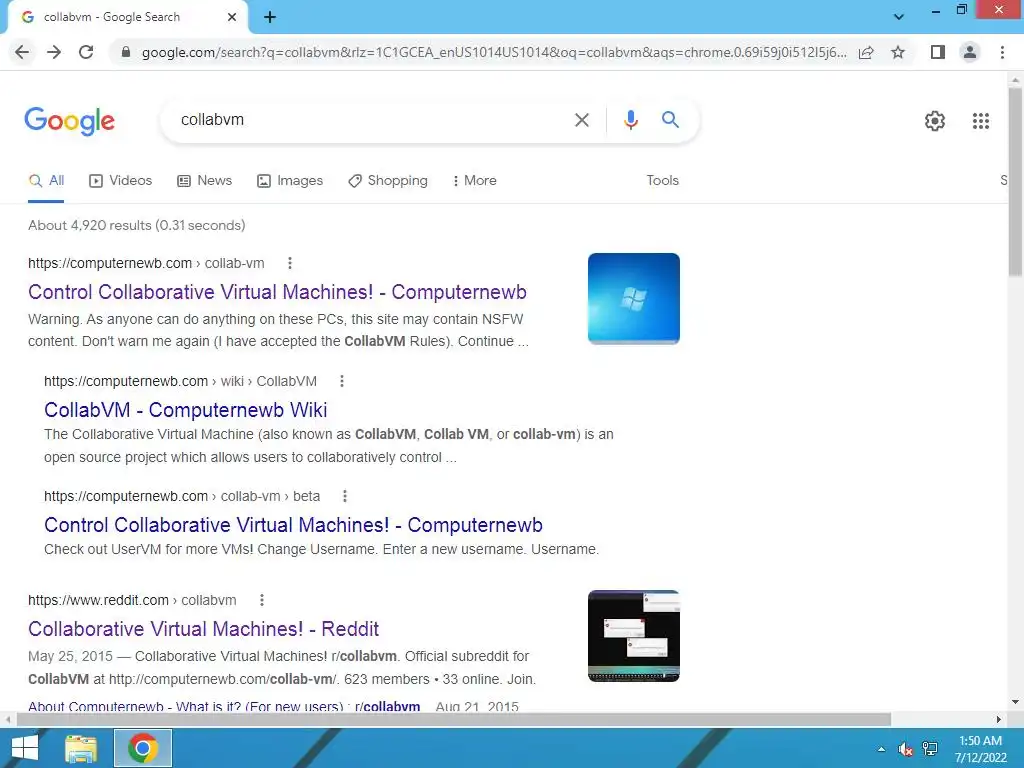The image size is (1024, 768).
Task: Click the 'https://computernewb.com › collab-vm' breadcrumb
Action: tap(146, 263)
